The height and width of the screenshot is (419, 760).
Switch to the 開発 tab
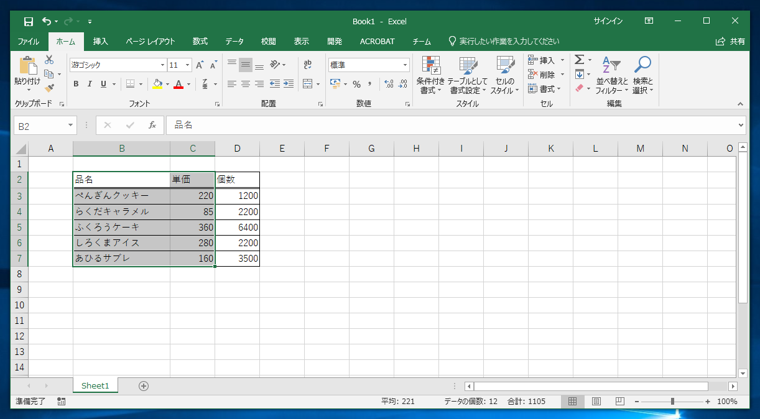(334, 42)
